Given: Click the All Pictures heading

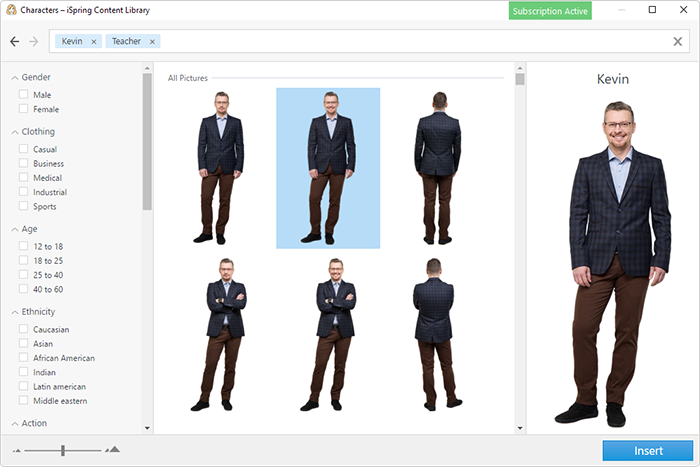Looking at the screenshot, I should click(x=188, y=78).
